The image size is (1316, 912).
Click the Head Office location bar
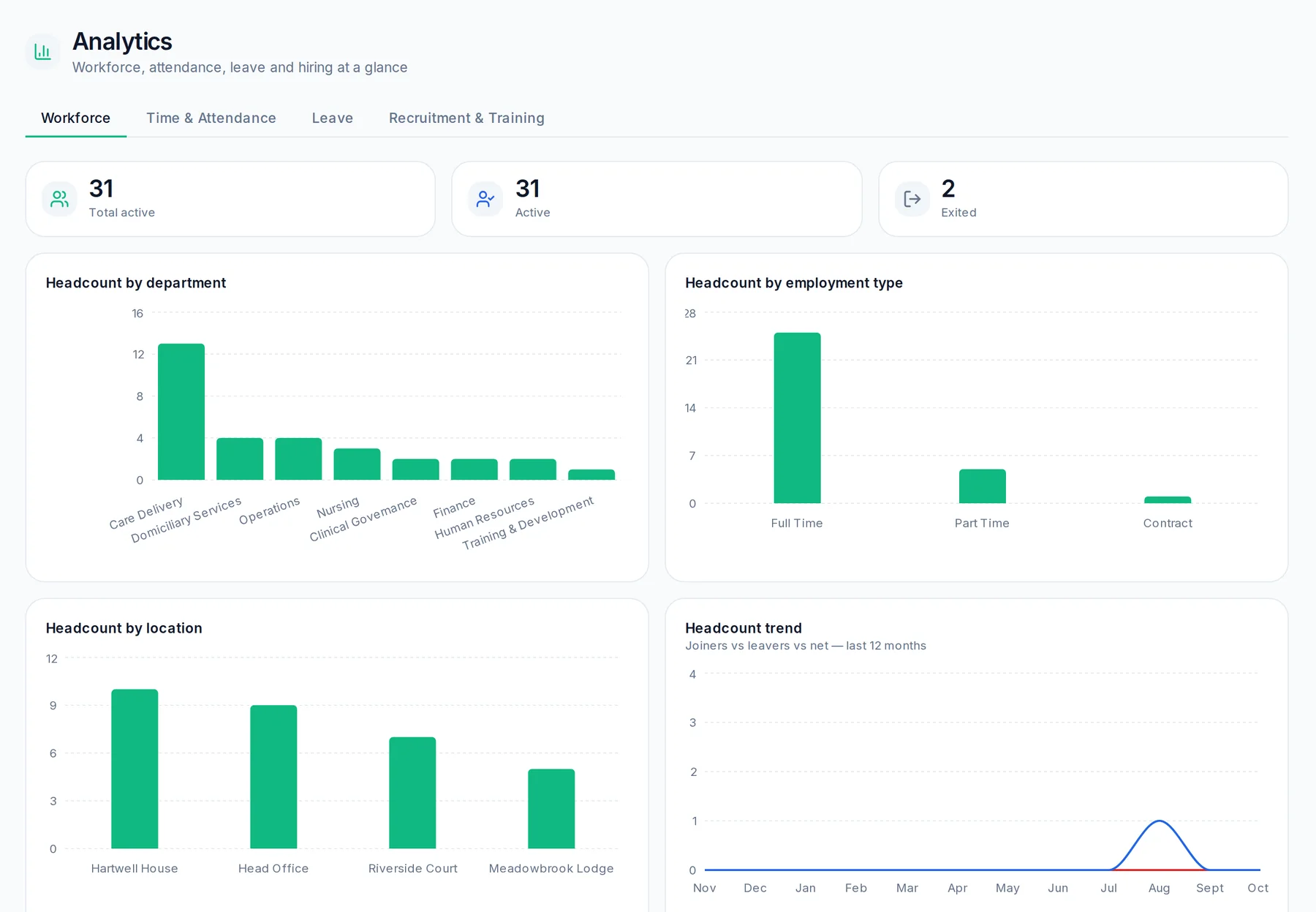coord(273,777)
